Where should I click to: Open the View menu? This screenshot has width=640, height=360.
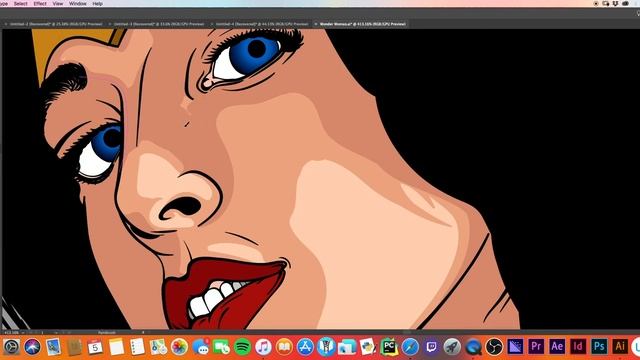(x=58, y=3)
